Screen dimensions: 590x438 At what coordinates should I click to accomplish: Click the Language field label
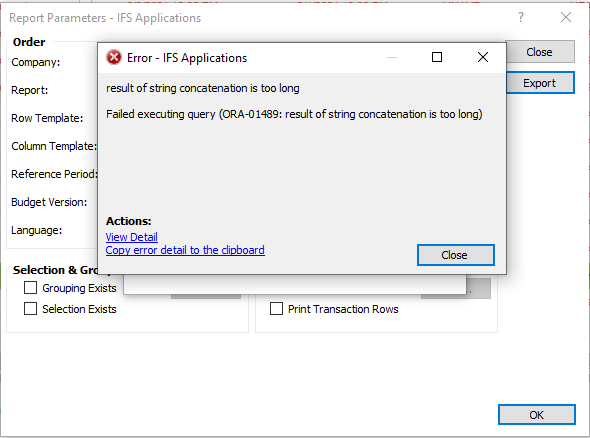pos(36,230)
